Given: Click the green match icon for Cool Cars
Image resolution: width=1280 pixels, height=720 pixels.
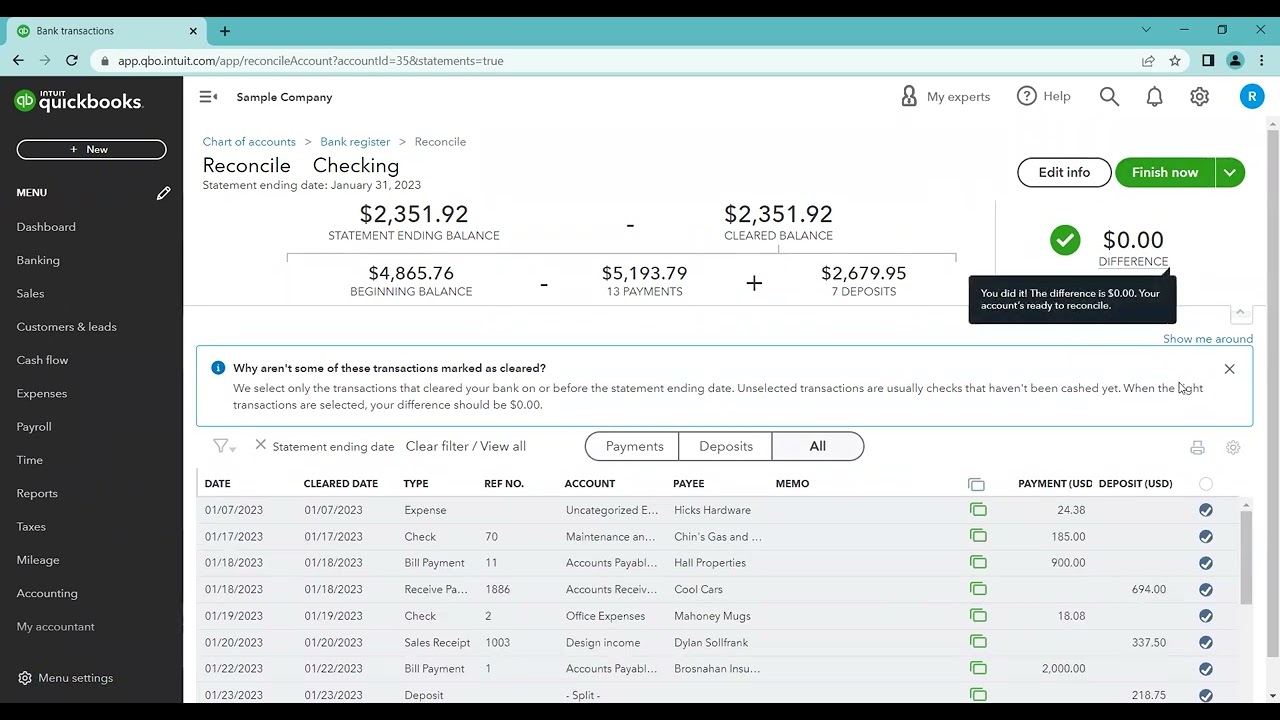Looking at the screenshot, I should click(978, 589).
